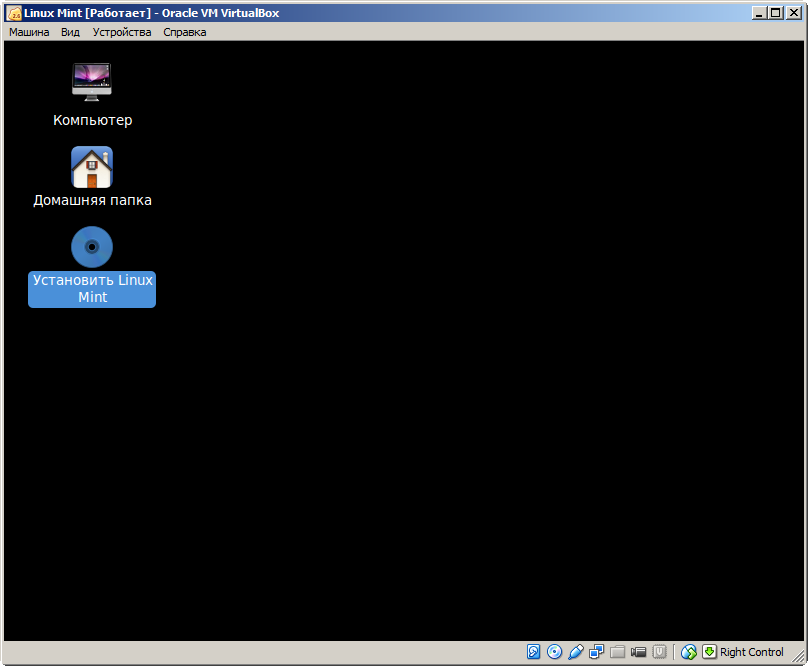Screen dimensions: 808x666
Task: Click the 'Right Control' host key text
Action: 751,652
